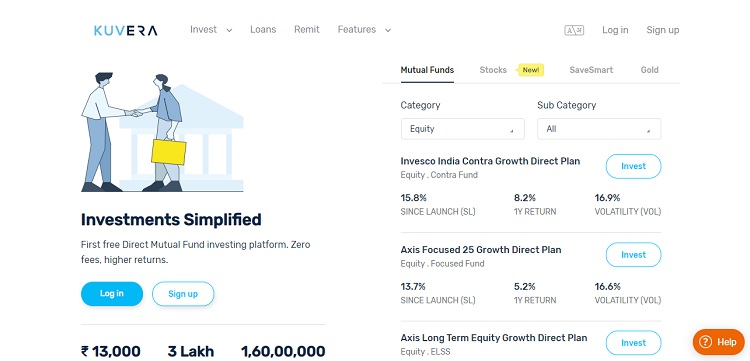Open the Remit page link
750x361 pixels.
(x=307, y=30)
